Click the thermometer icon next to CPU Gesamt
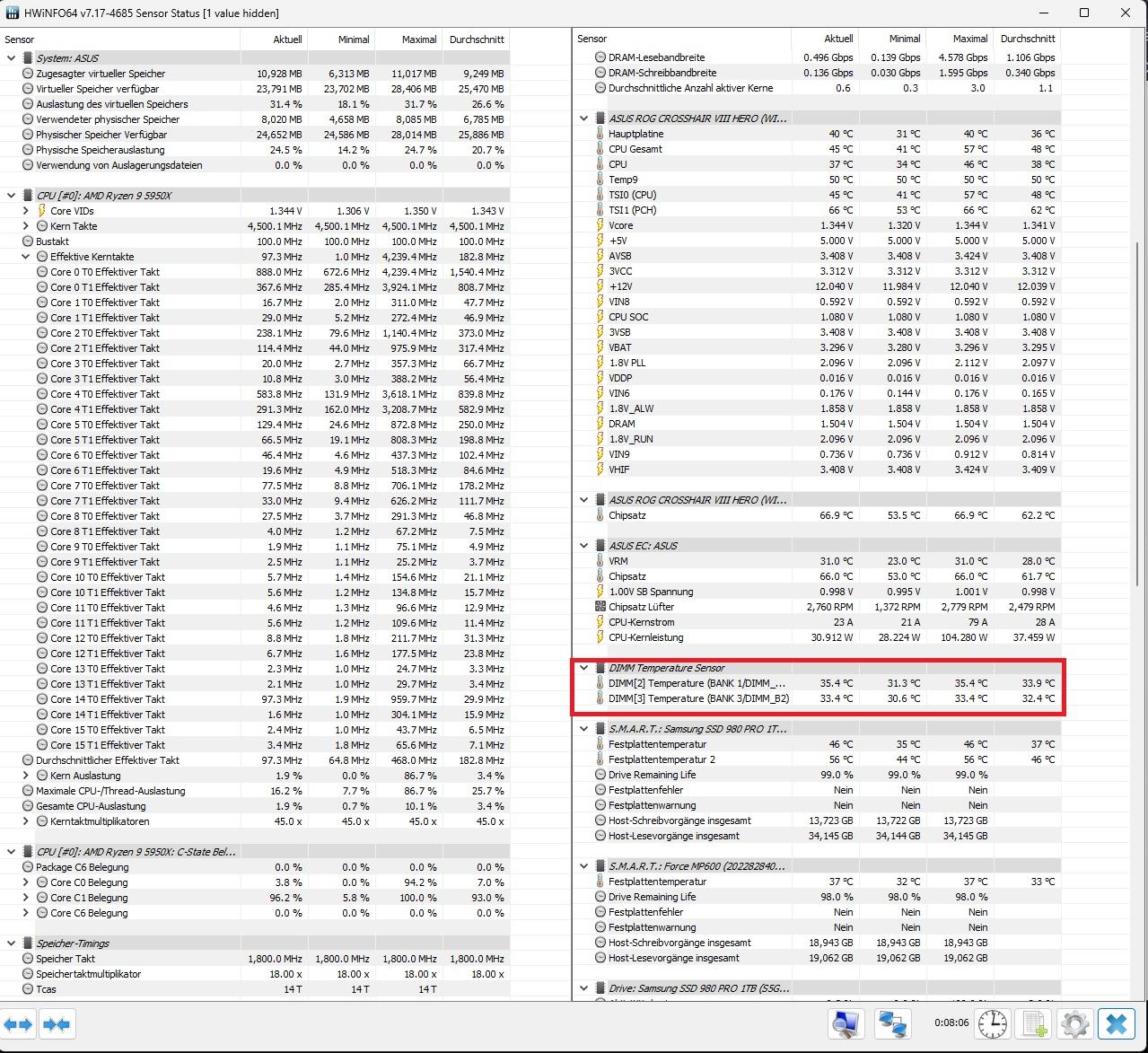Screen dimensions: 1148x1053 click(600, 149)
